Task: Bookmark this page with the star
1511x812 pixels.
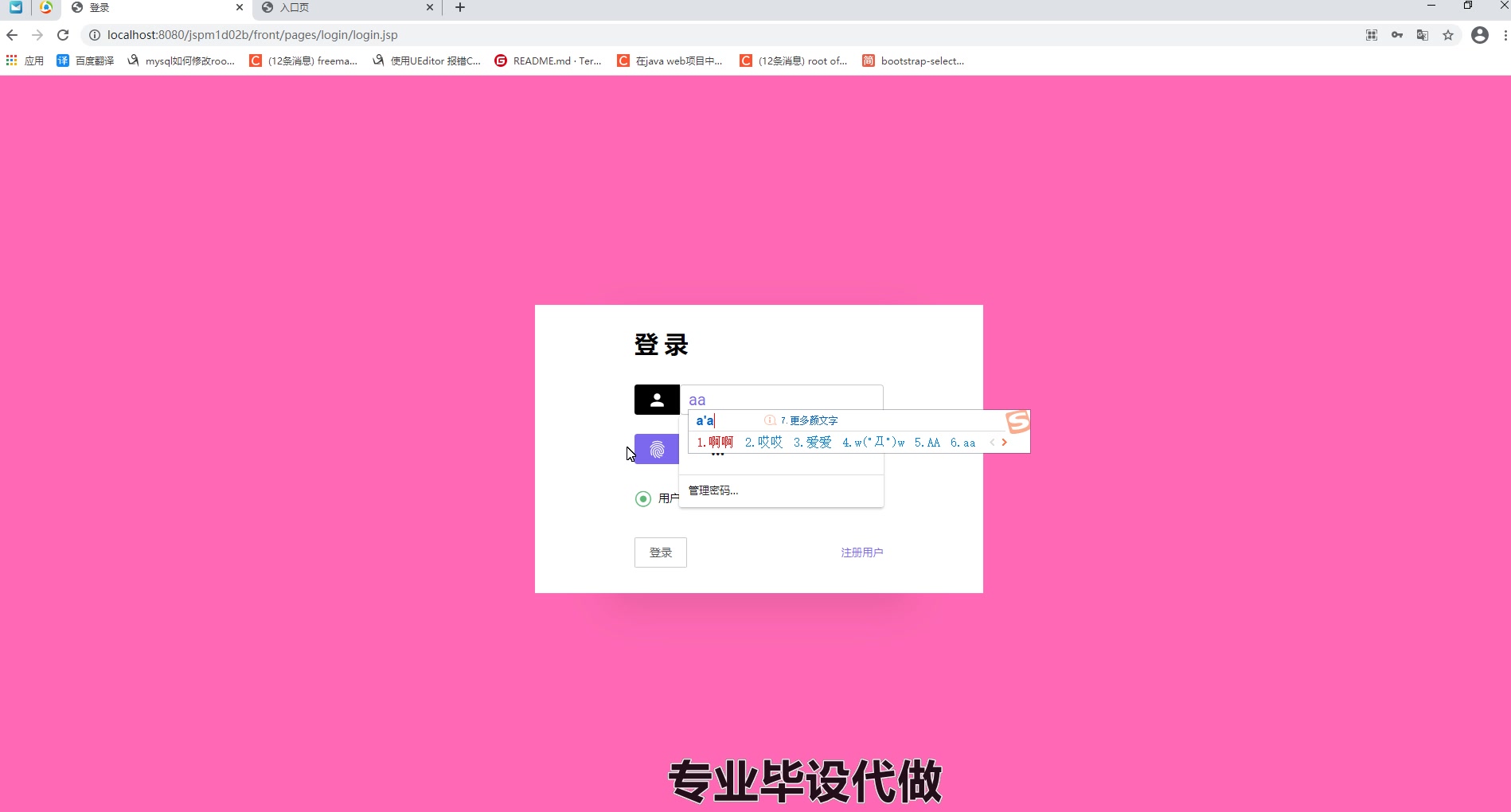Action: pos(1448,35)
